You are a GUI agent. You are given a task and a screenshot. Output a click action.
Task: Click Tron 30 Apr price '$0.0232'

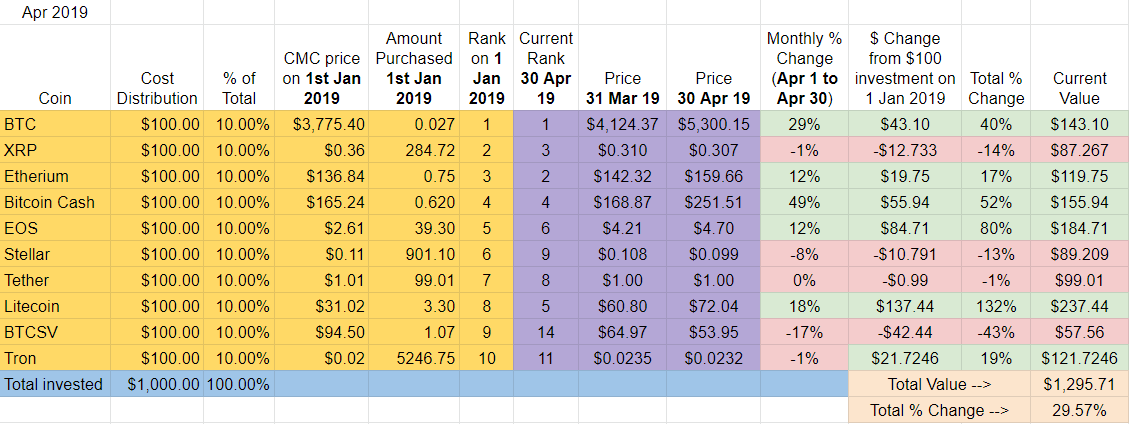714,358
